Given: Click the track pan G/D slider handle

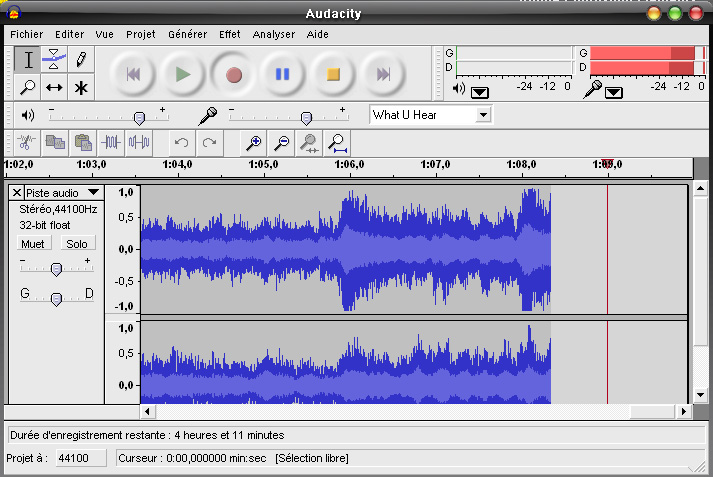Looking at the screenshot, I should [56, 299].
